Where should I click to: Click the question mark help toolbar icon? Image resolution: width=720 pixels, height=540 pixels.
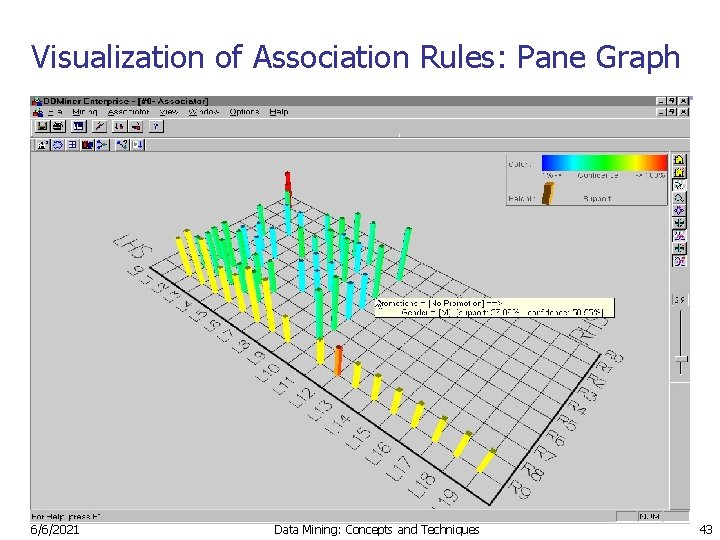click(156, 126)
